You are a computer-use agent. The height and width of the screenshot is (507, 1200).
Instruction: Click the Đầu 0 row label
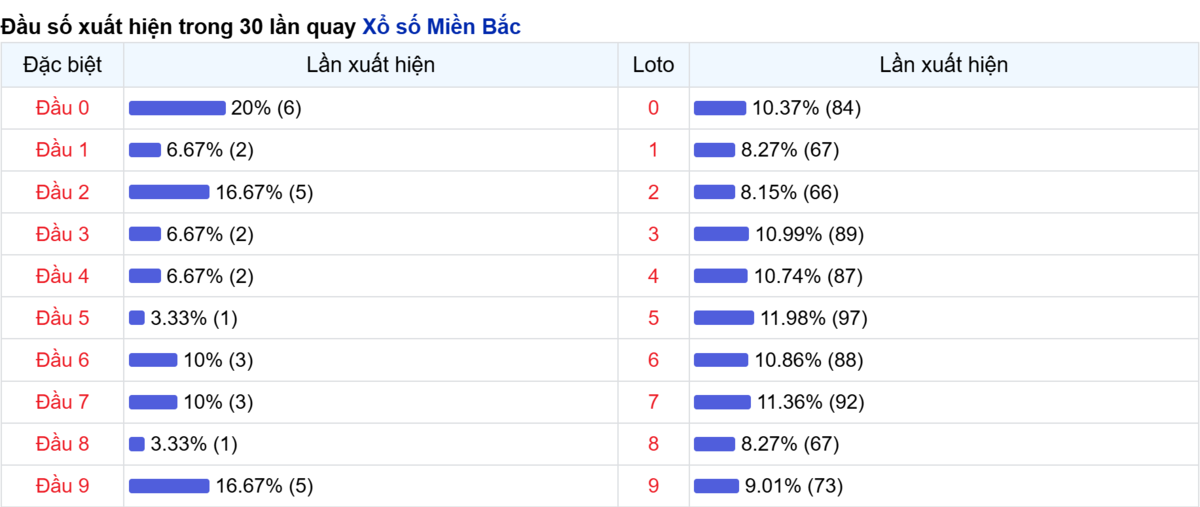tap(62, 108)
